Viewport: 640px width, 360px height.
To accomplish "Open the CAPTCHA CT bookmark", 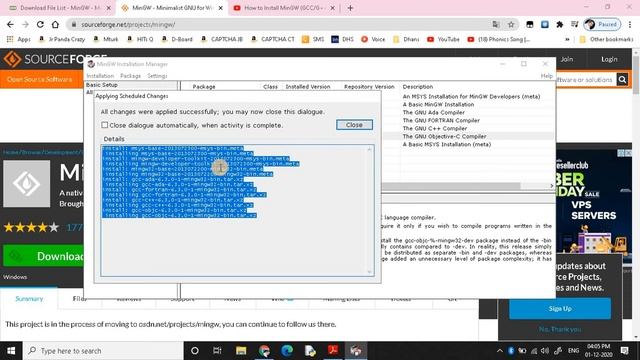I will pyautogui.click(x=273, y=39).
